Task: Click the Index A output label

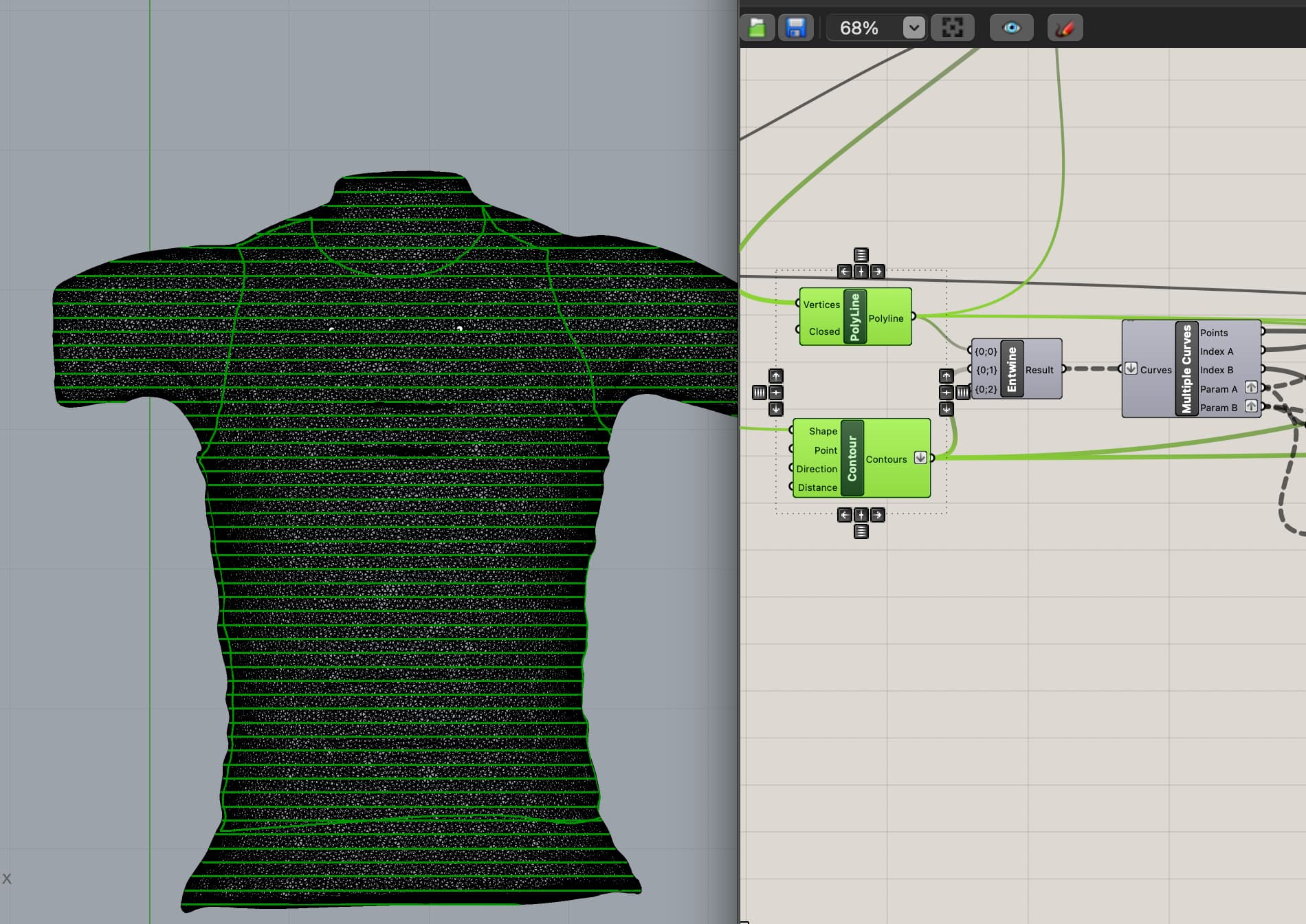Action: pyautogui.click(x=1217, y=351)
